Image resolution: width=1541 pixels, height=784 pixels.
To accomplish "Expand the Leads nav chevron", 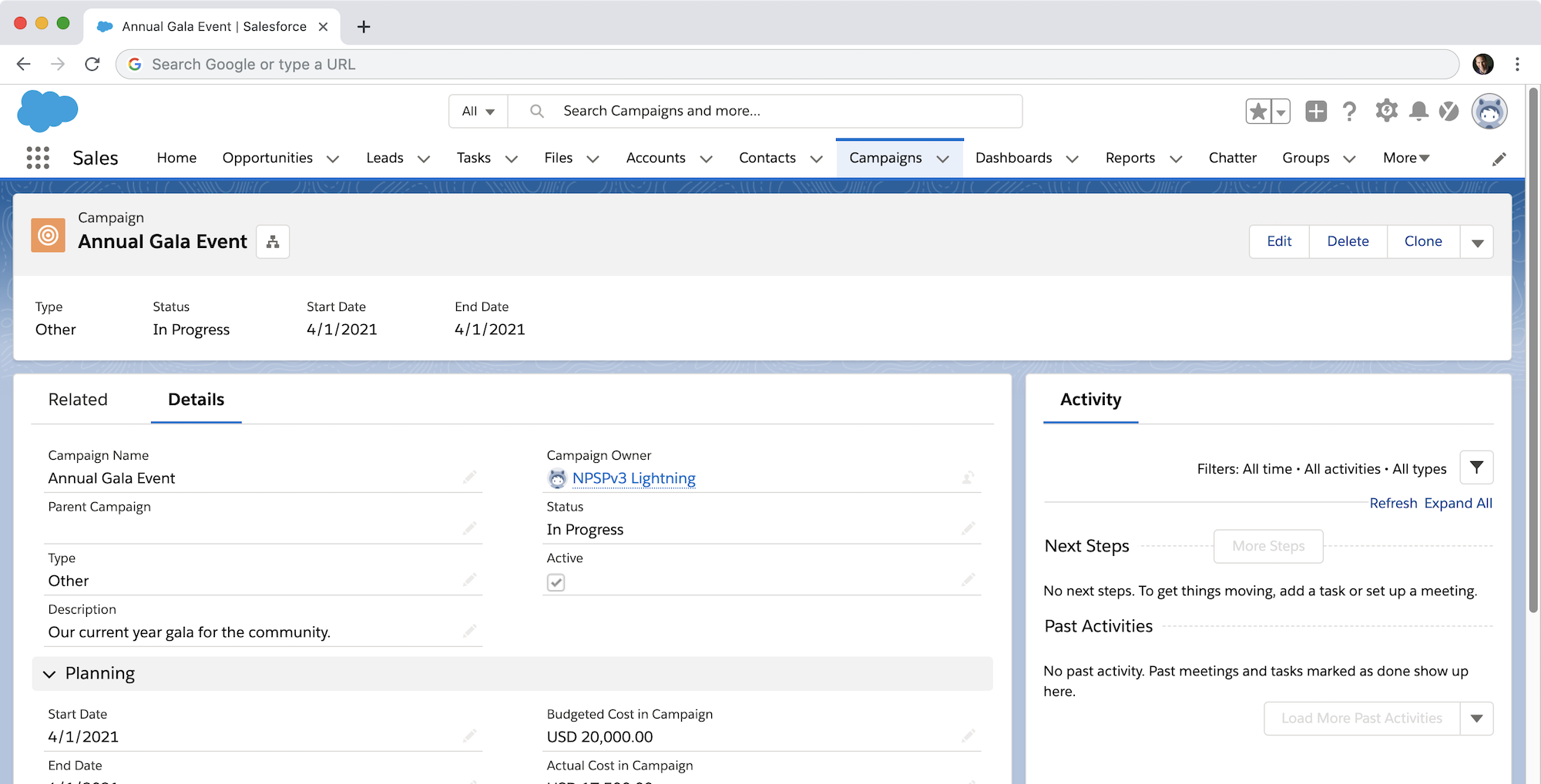I will click(423, 159).
